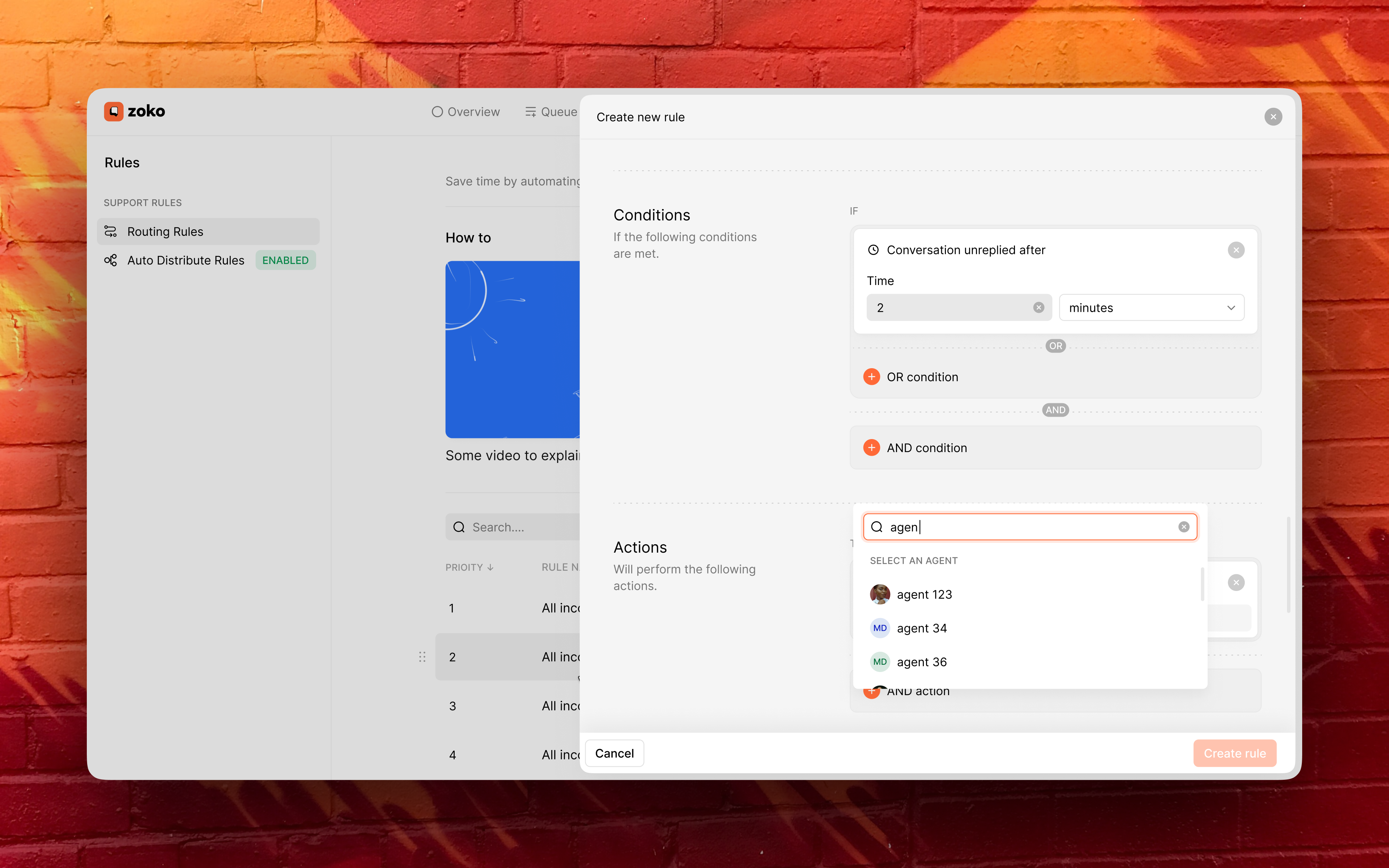Click the panel's right-side scrollbar

(1288, 565)
